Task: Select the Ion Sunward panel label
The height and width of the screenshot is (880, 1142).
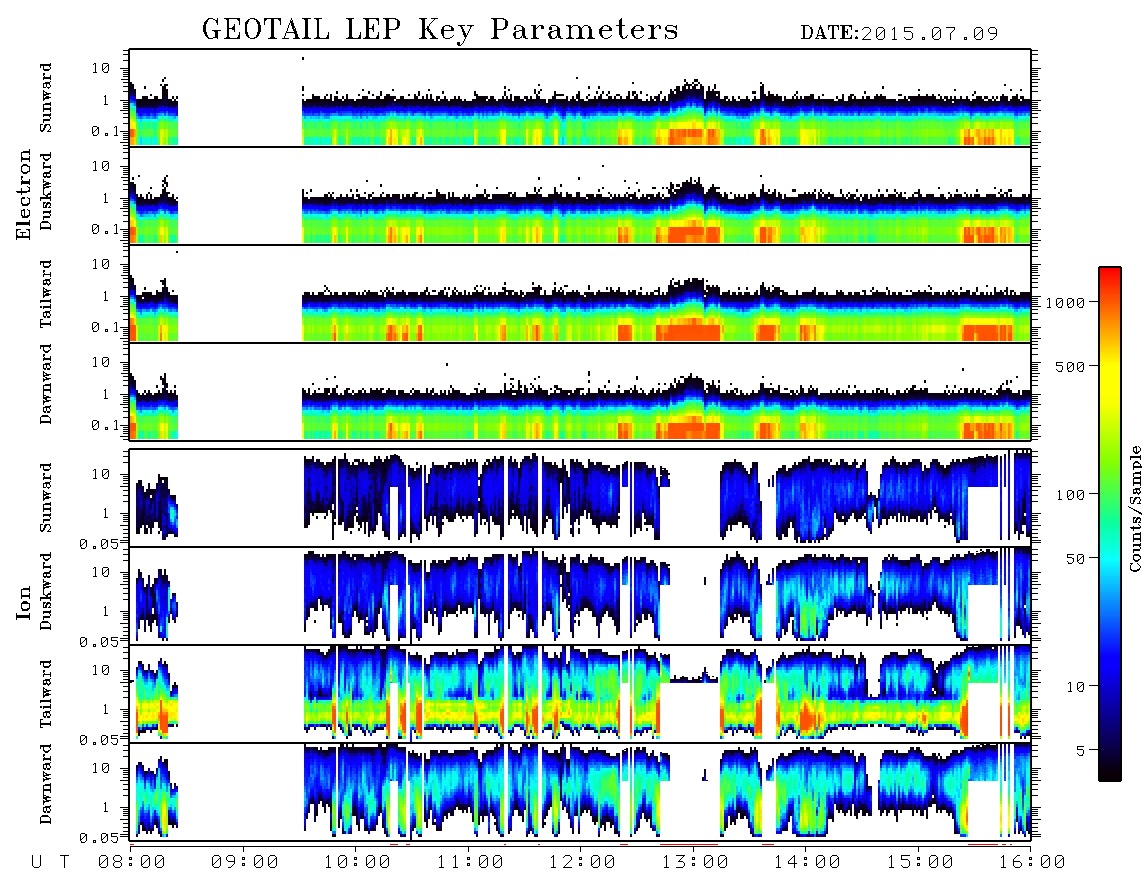Action: coord(45,497)
